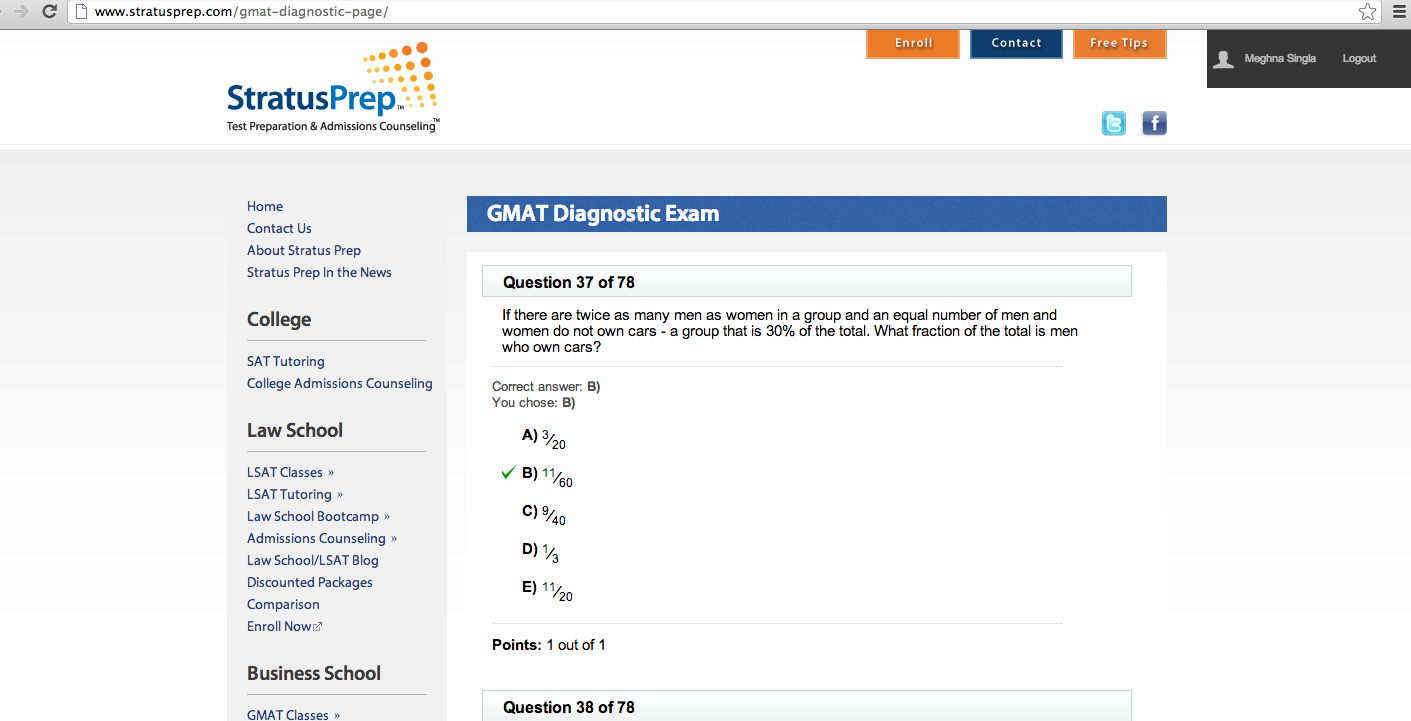Image resolution: width=1411 pixels, height=721 pixels.
Task: Click the forward navigation arrow
Action: tap(20, 12)
